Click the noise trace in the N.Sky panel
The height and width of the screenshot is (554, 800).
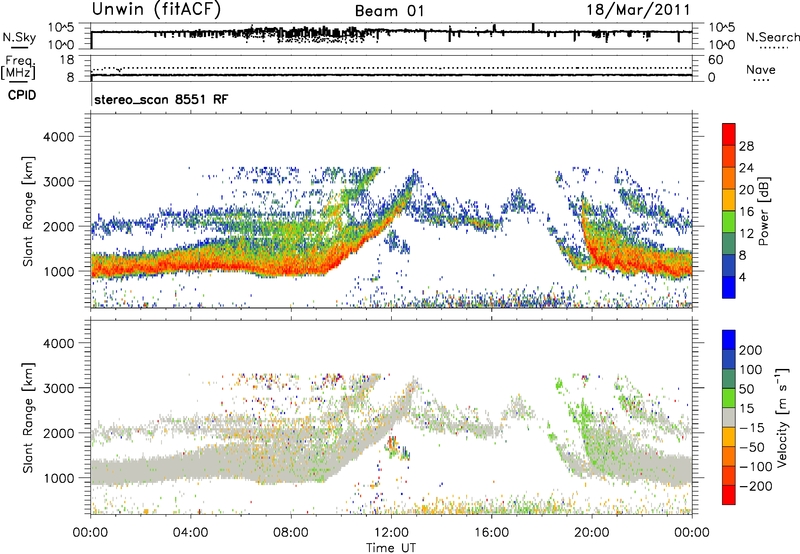click(x=391, y=32)
